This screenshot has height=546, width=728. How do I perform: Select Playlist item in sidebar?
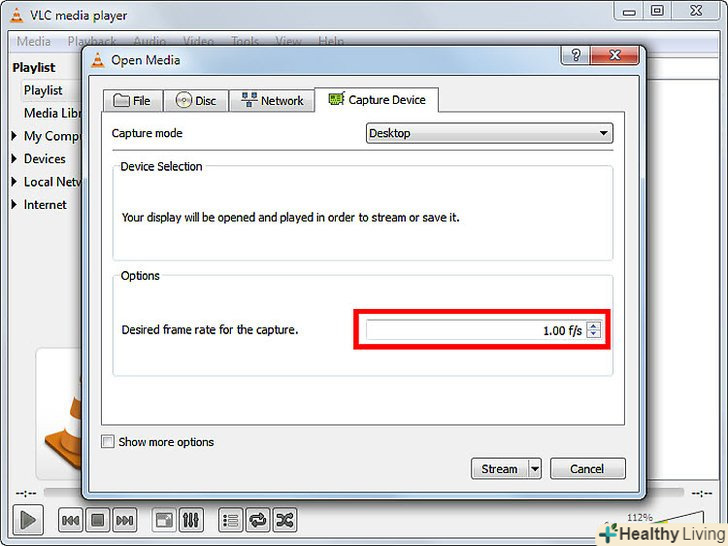pos(43,90)
